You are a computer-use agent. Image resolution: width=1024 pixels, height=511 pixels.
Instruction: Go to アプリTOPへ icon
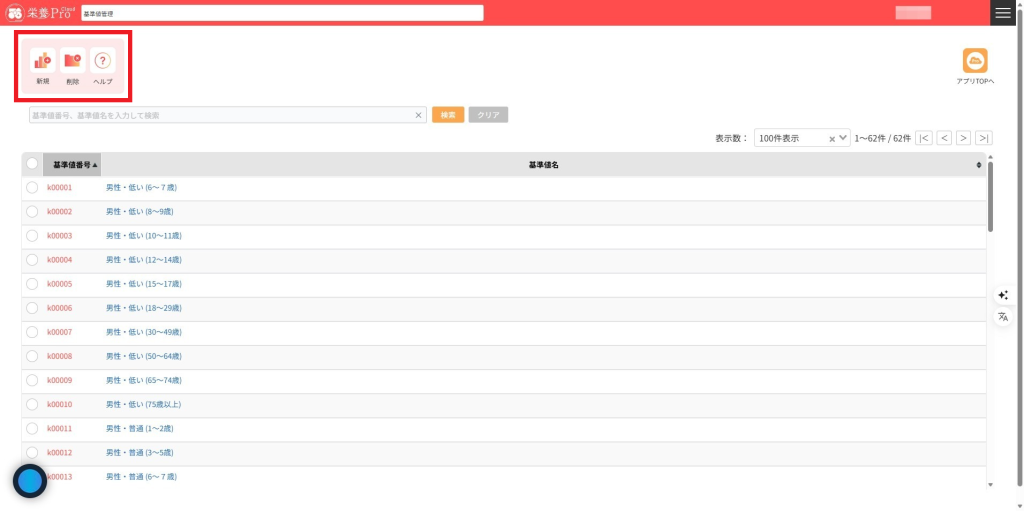coord(974,61)
